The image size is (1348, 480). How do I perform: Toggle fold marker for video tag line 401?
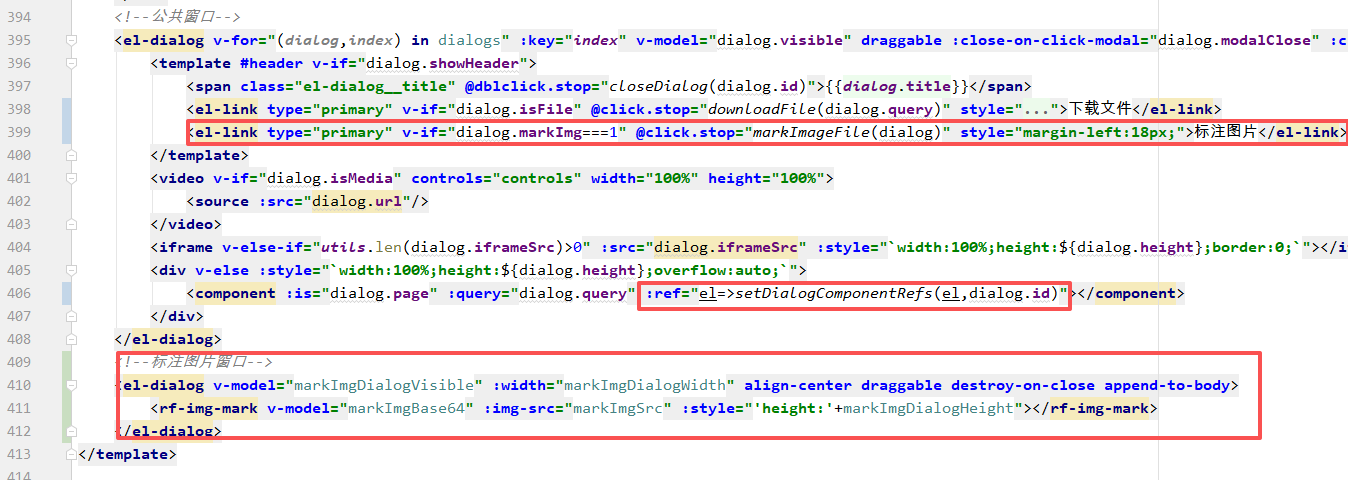[x=71, y=178]
